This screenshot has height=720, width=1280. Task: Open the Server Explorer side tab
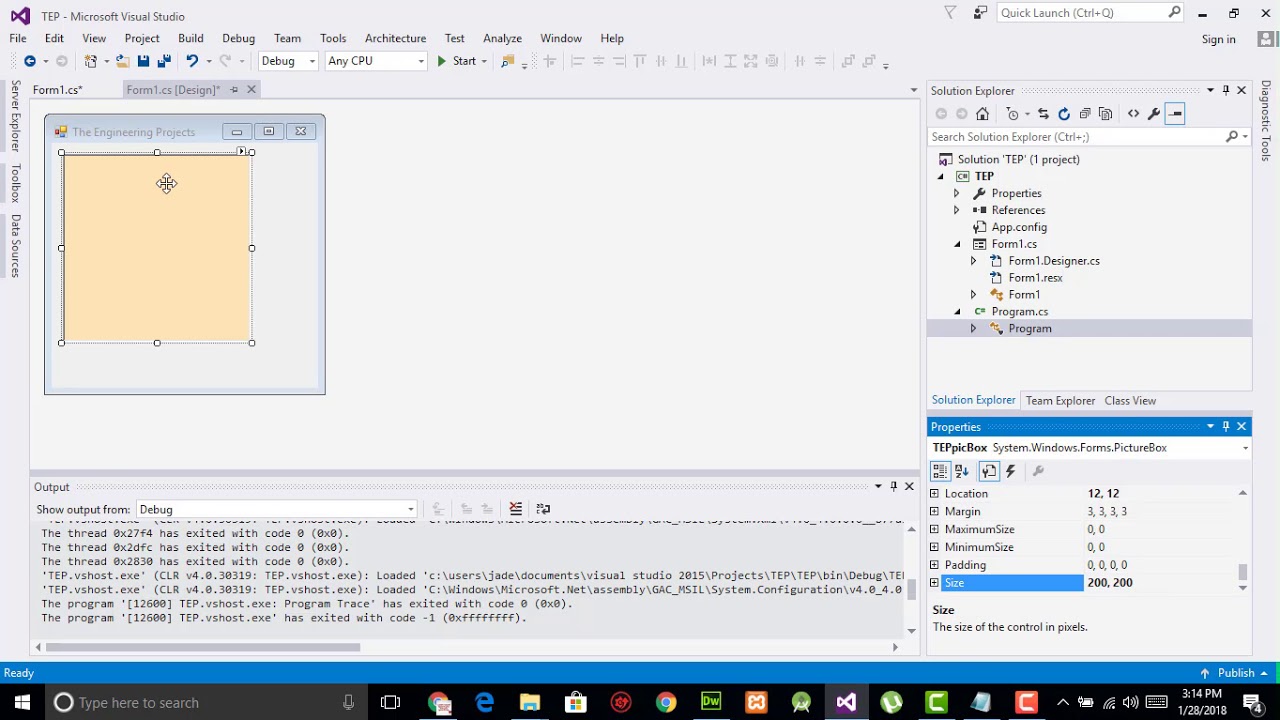(x=15, y=116)
